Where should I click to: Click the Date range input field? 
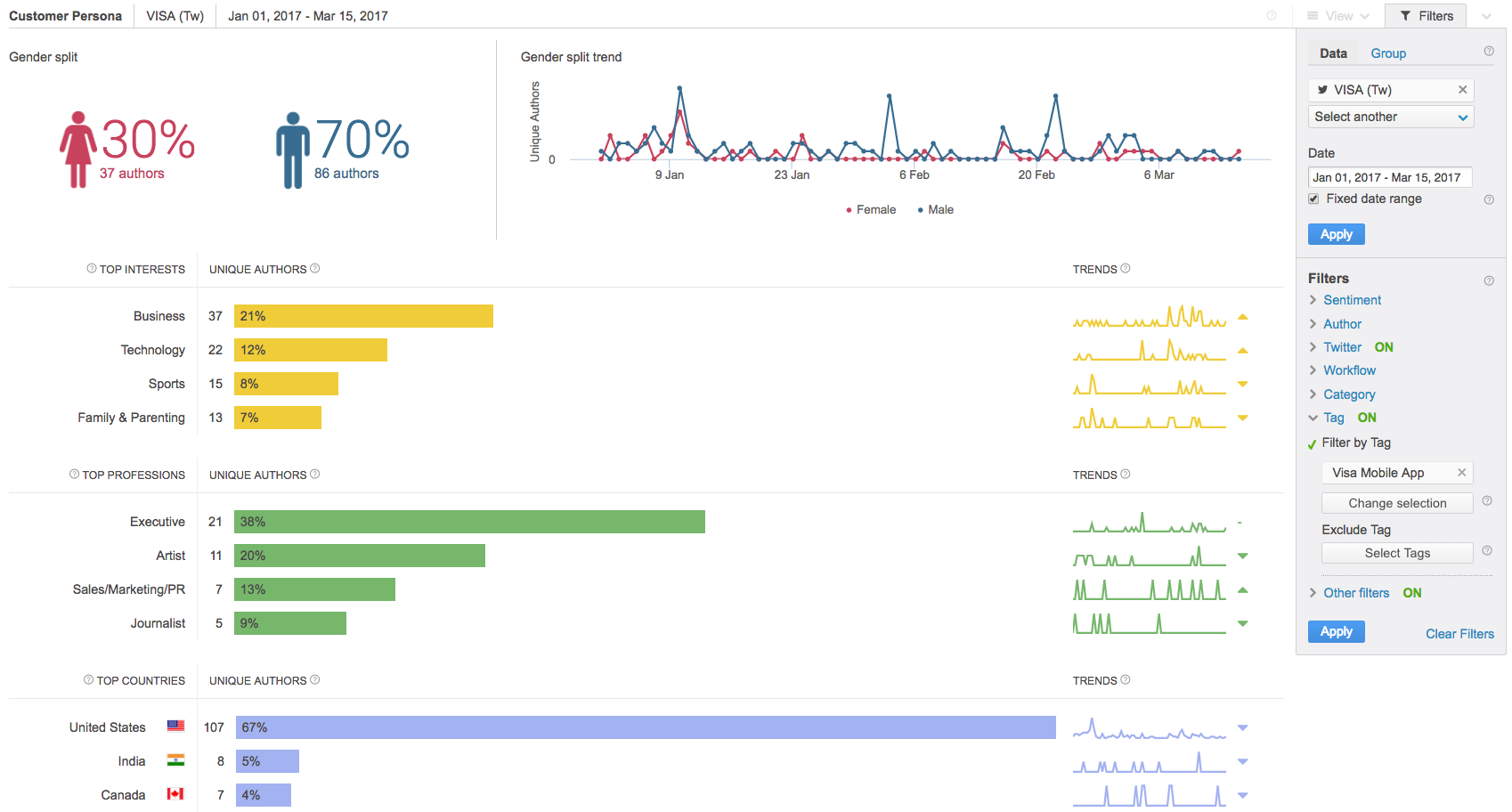1390,177
